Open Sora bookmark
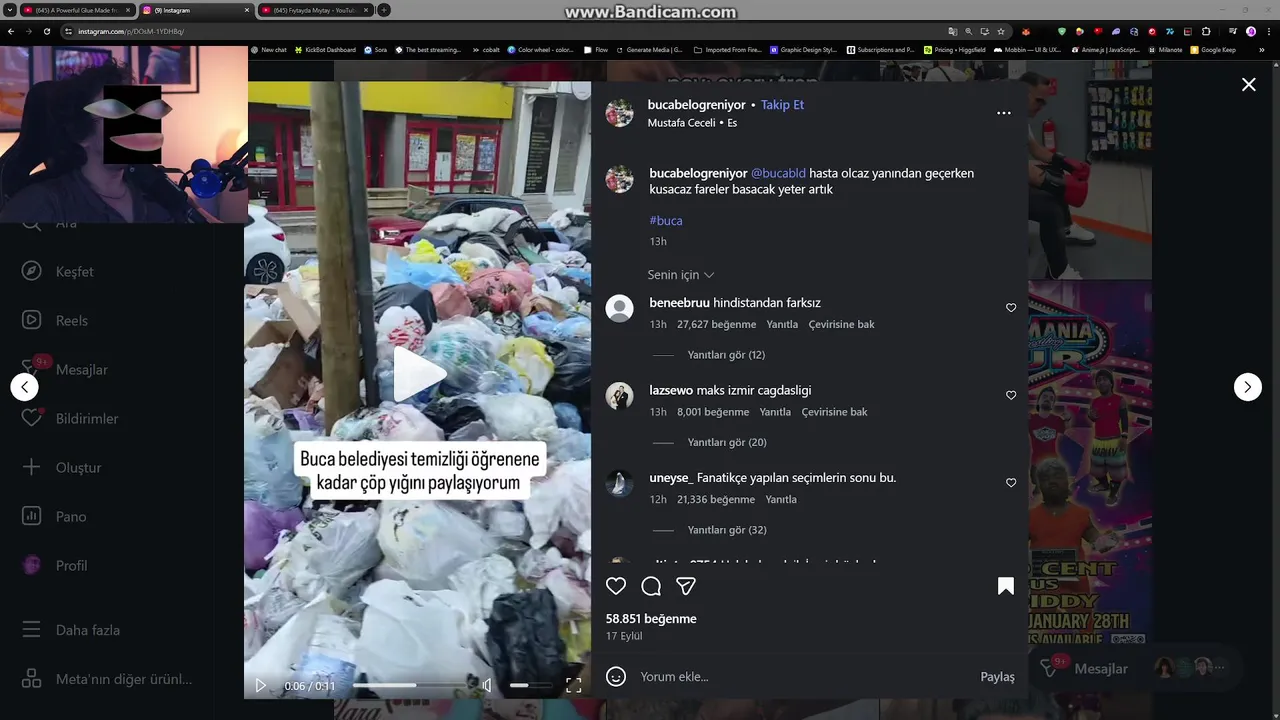This screenshot has height=720, width=1280. (376, 50)
